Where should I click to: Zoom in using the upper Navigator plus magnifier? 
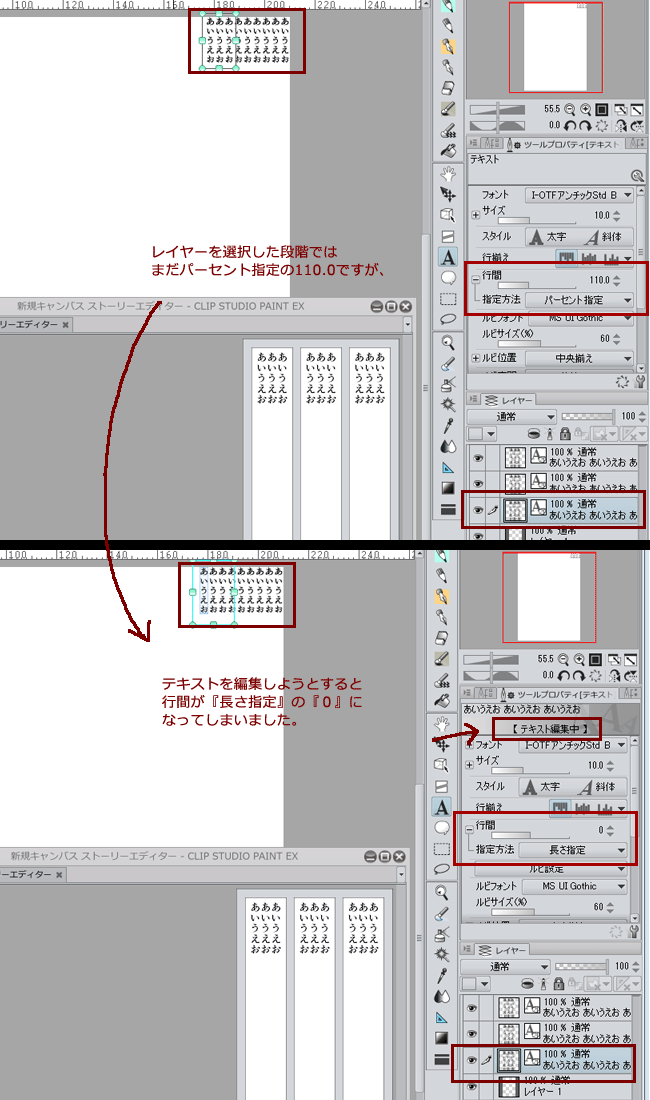point(585,109)
